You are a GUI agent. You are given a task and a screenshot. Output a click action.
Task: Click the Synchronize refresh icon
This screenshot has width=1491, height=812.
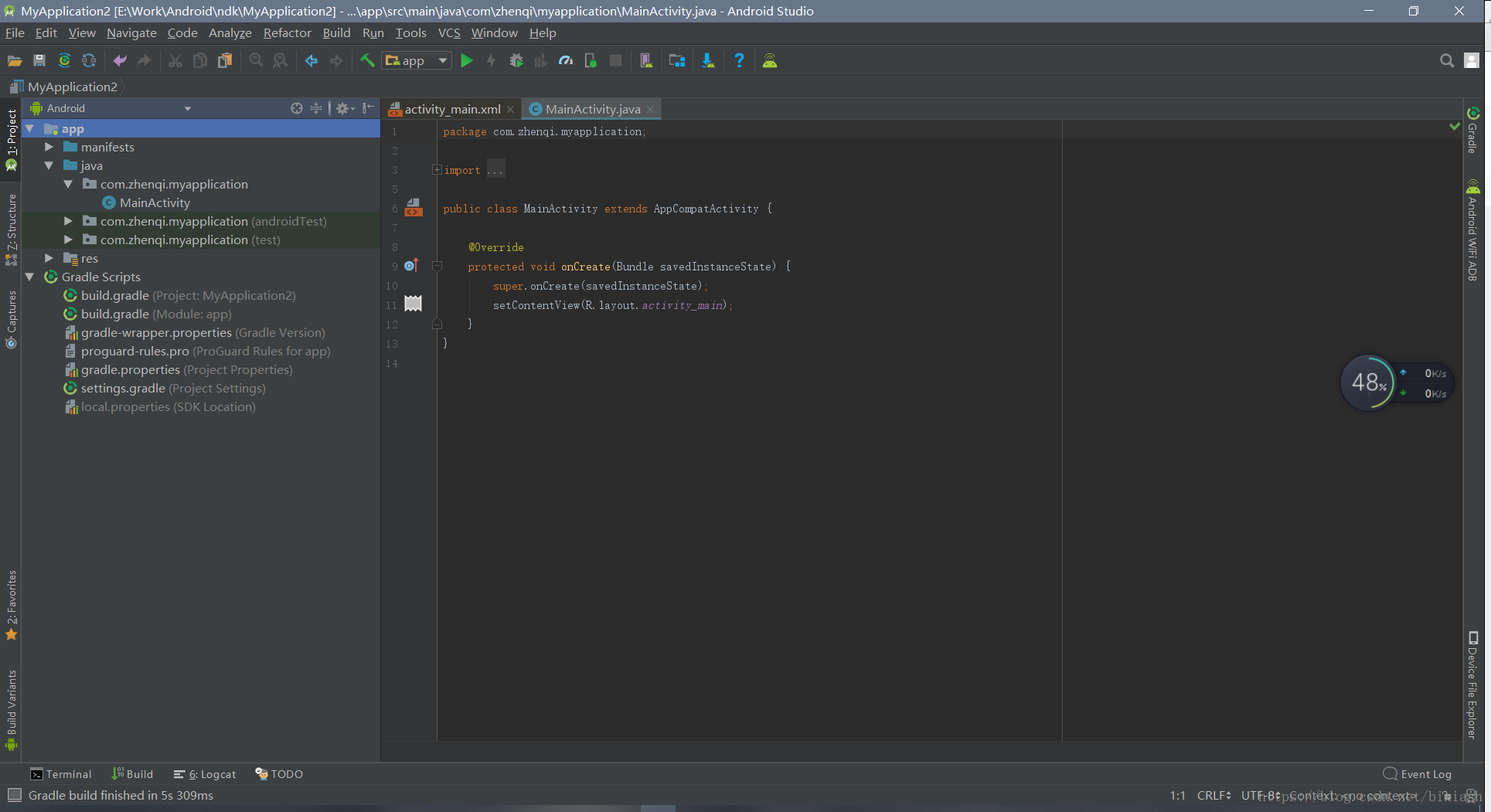tap(89, 60)
